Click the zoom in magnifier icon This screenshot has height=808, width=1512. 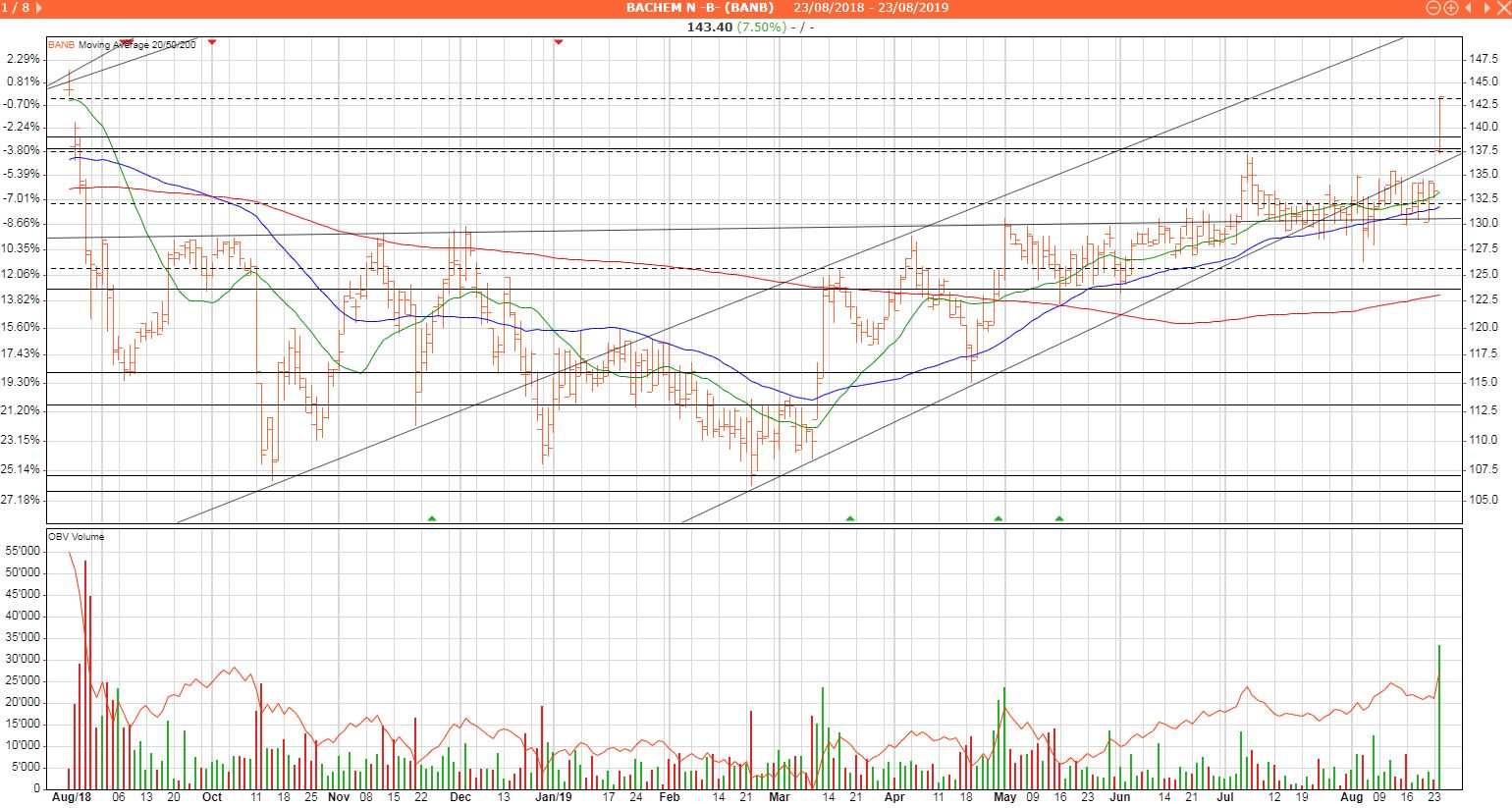(1450, 8)
